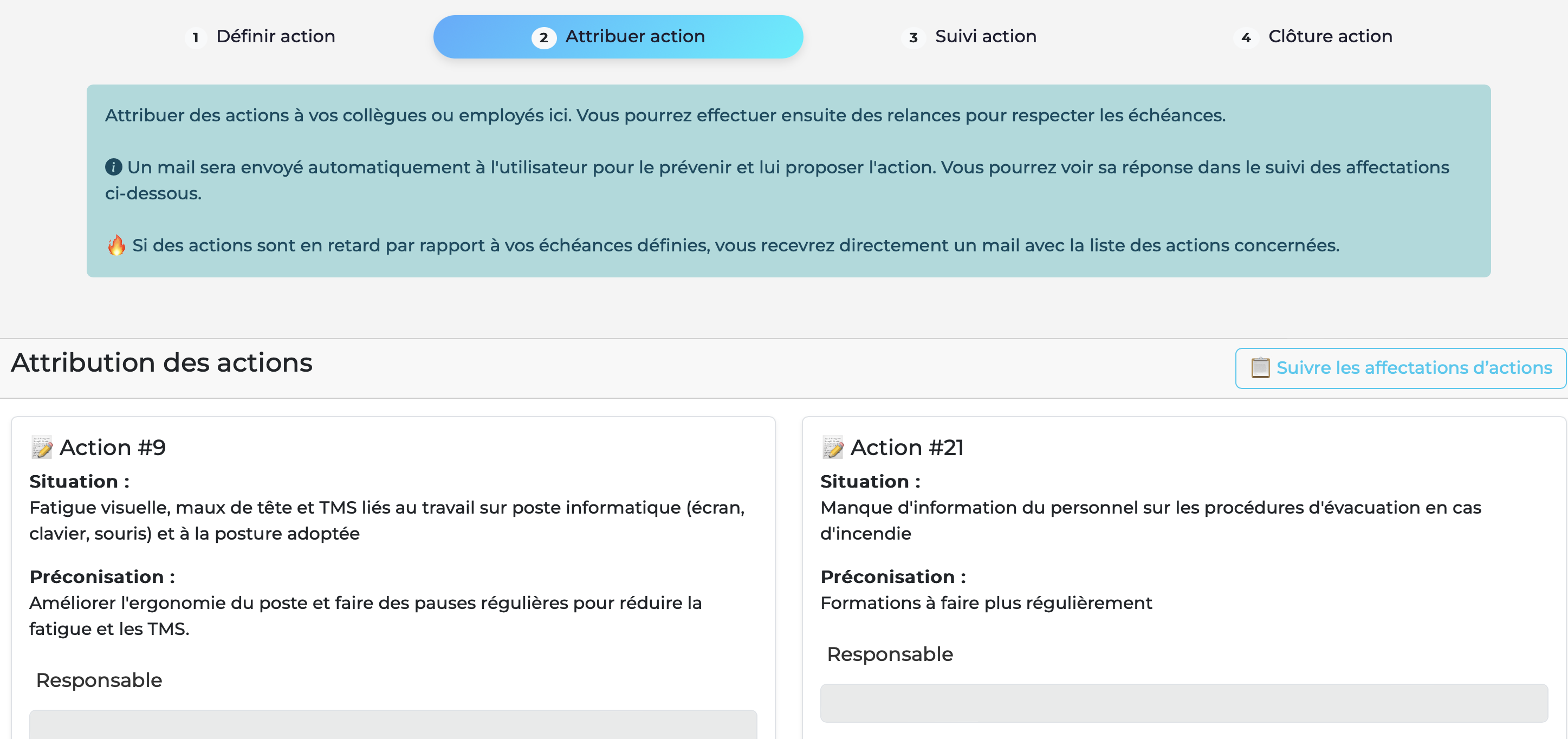Open the Responsable field for Action #9
The image size is (1568, 739).
coord(393,724)
